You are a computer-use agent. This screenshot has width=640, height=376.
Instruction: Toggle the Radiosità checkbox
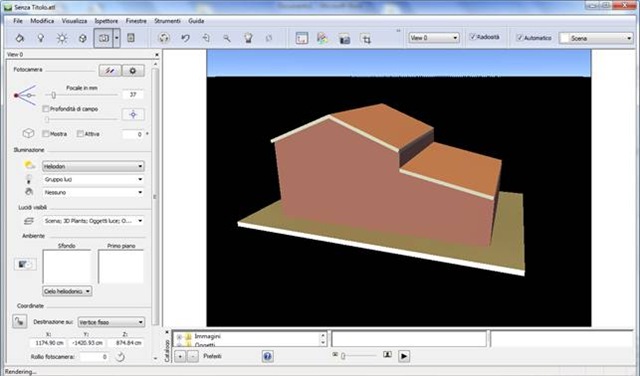pyautogui.click(x=473, y=37)
